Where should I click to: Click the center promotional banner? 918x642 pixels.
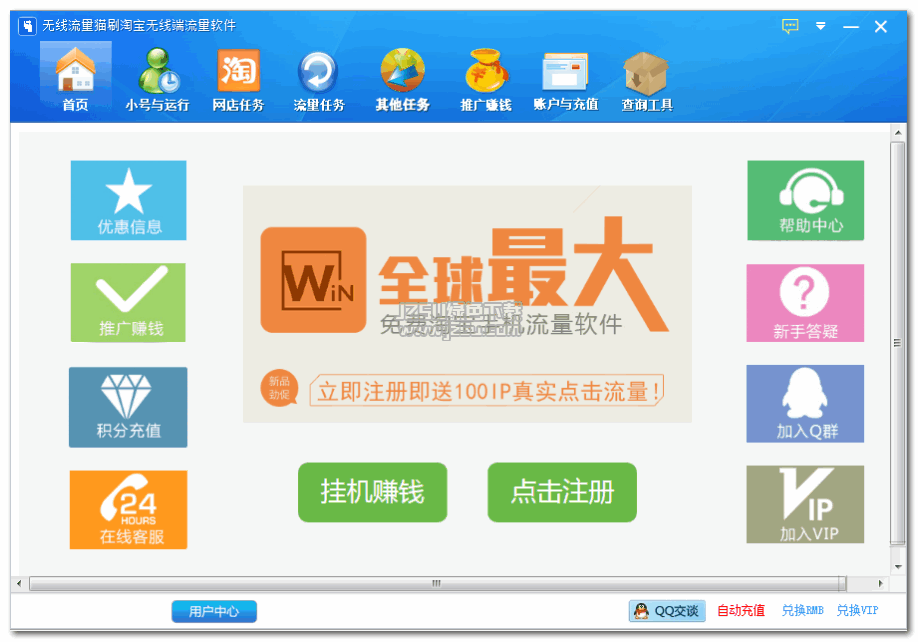[467, 304]
